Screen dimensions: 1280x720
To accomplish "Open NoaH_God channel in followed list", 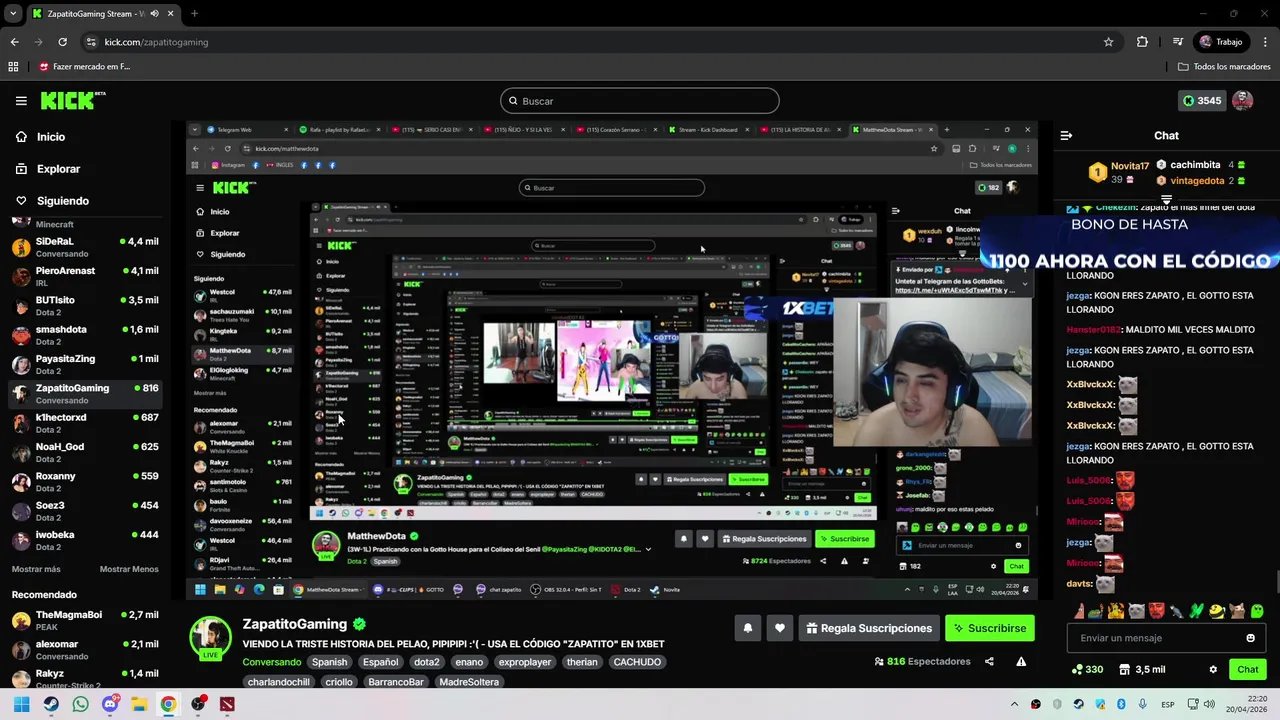I will coord(85,451).
